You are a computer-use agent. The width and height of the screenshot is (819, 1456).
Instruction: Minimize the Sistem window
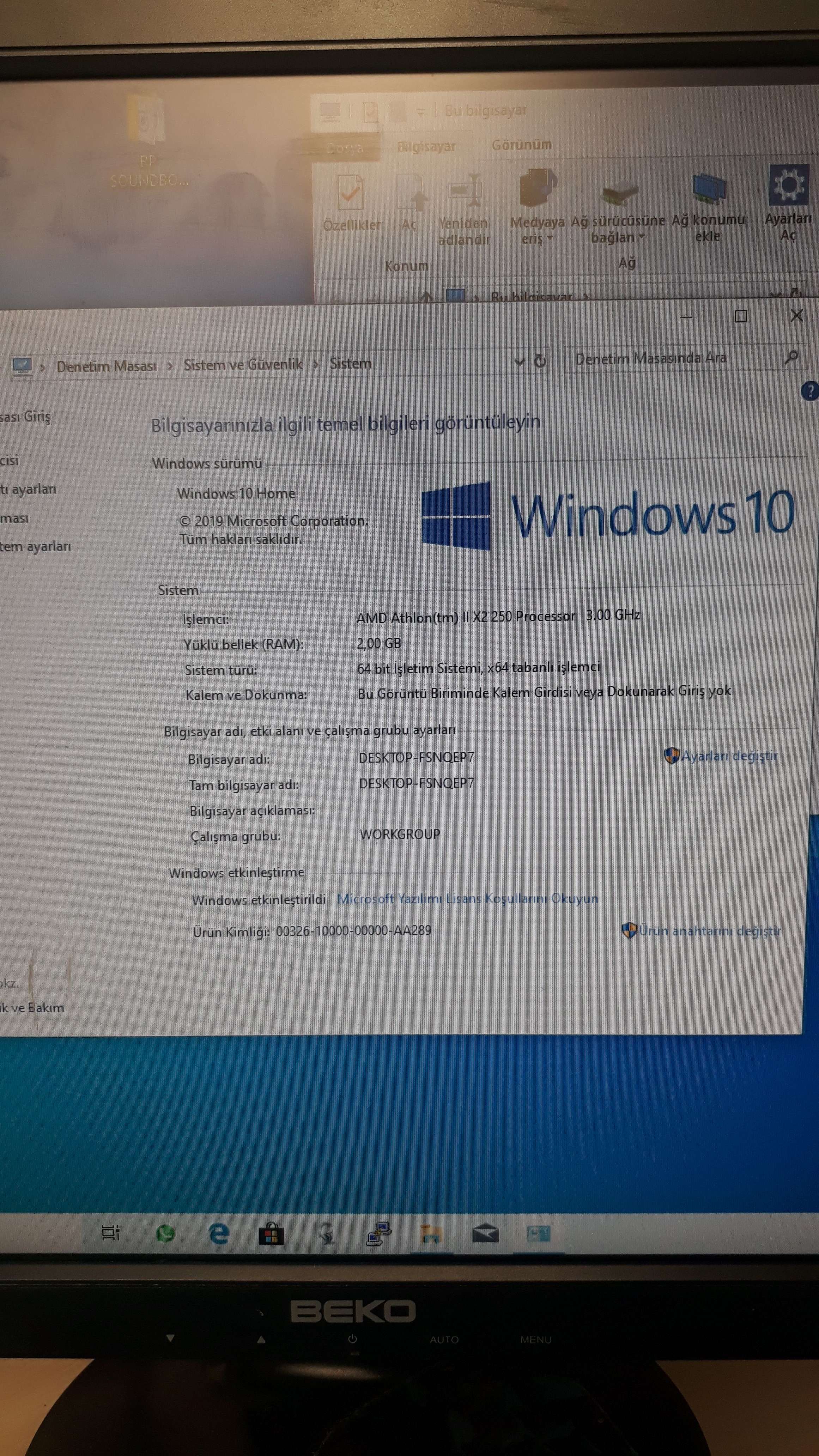coord(686,317)
